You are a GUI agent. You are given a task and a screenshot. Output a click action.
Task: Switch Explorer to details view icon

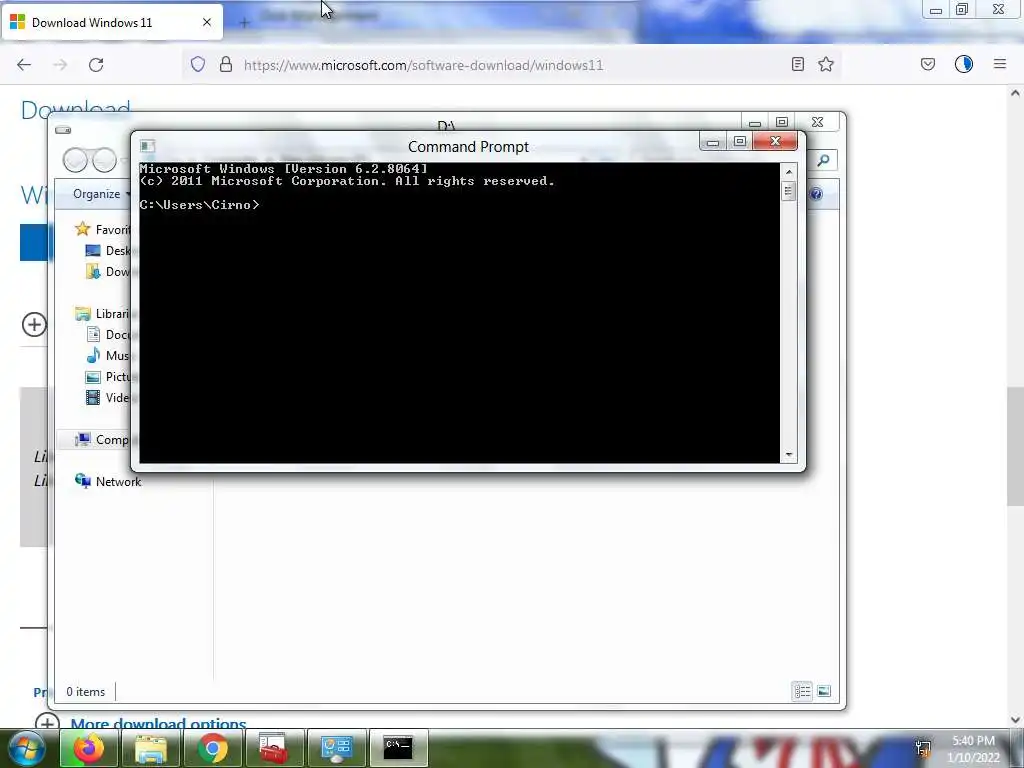[802, 691]
